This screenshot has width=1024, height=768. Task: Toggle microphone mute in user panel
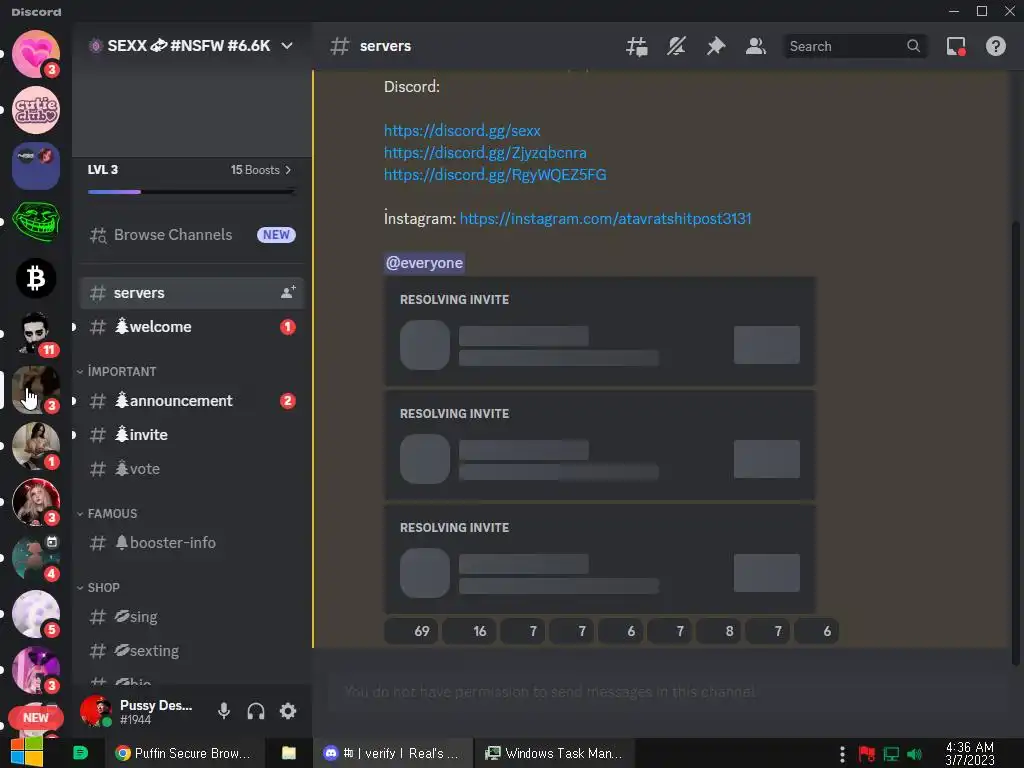(223, 711)
